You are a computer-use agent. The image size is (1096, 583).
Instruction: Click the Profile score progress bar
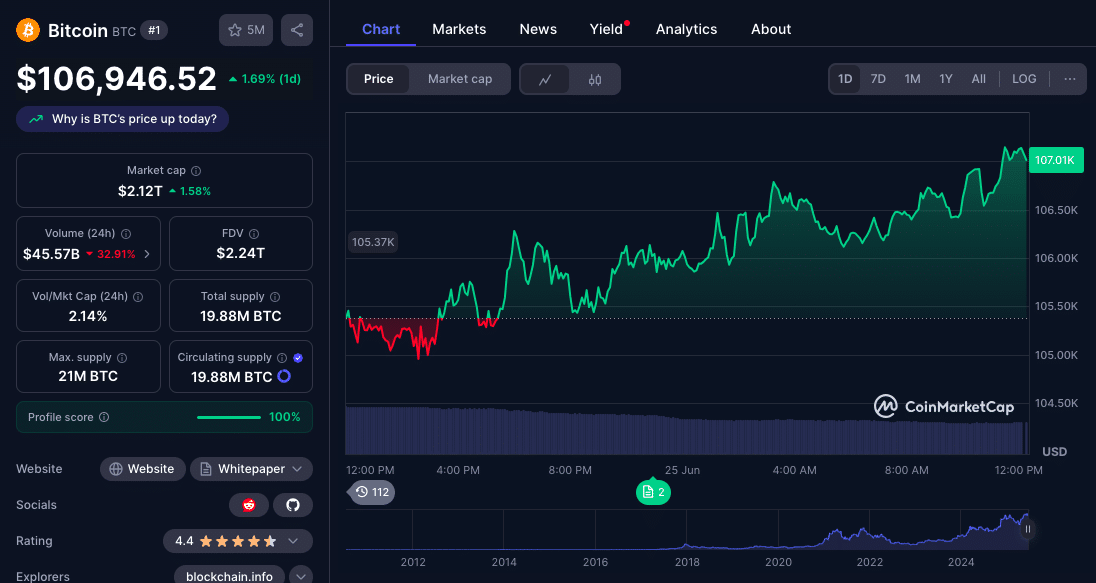coord(229,417)
